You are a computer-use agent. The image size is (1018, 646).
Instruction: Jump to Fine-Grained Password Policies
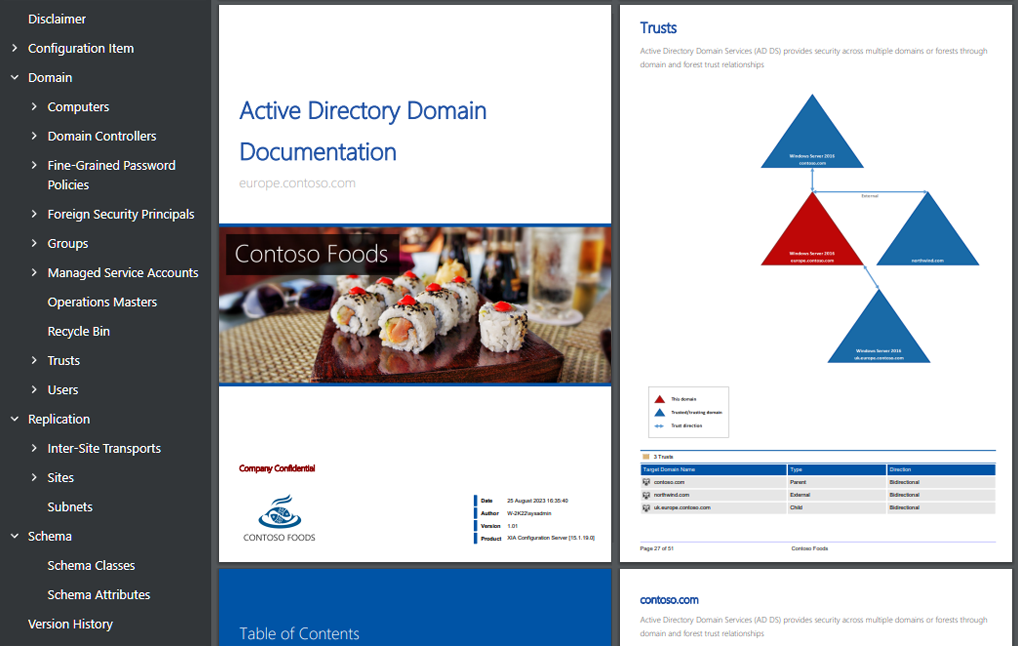[x=112, y=175]
